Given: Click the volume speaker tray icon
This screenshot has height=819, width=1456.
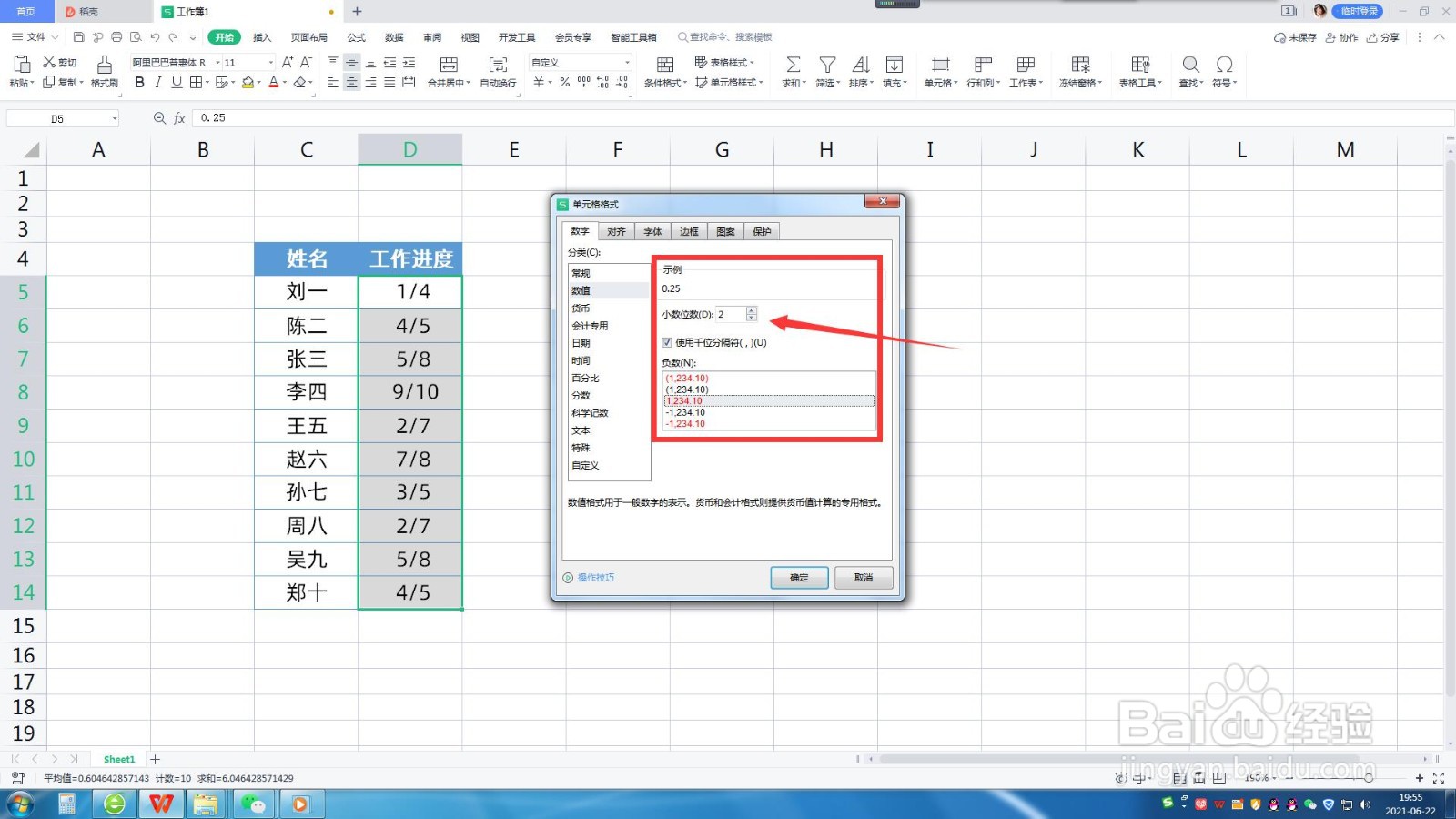Looking at the screenshot, I should point(1364,804).
